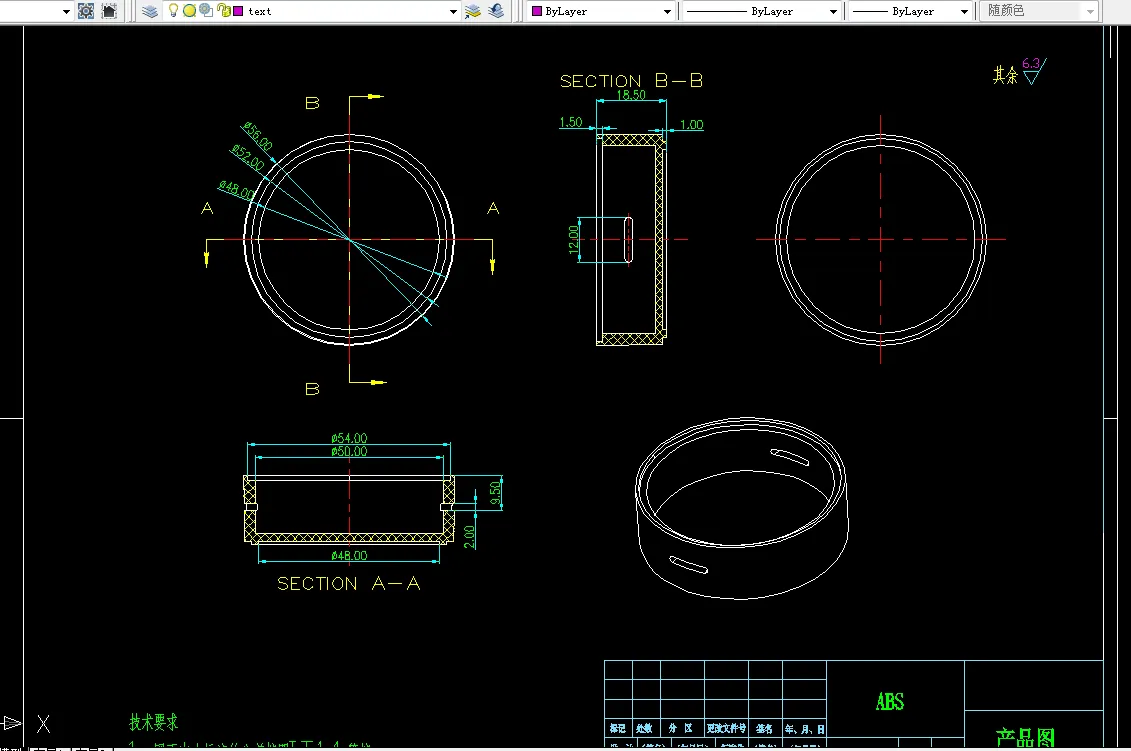The width and height of the screenshot is (1131, 751).
Task: Expand the text layer dropdown list
Action: pos(453,11)
